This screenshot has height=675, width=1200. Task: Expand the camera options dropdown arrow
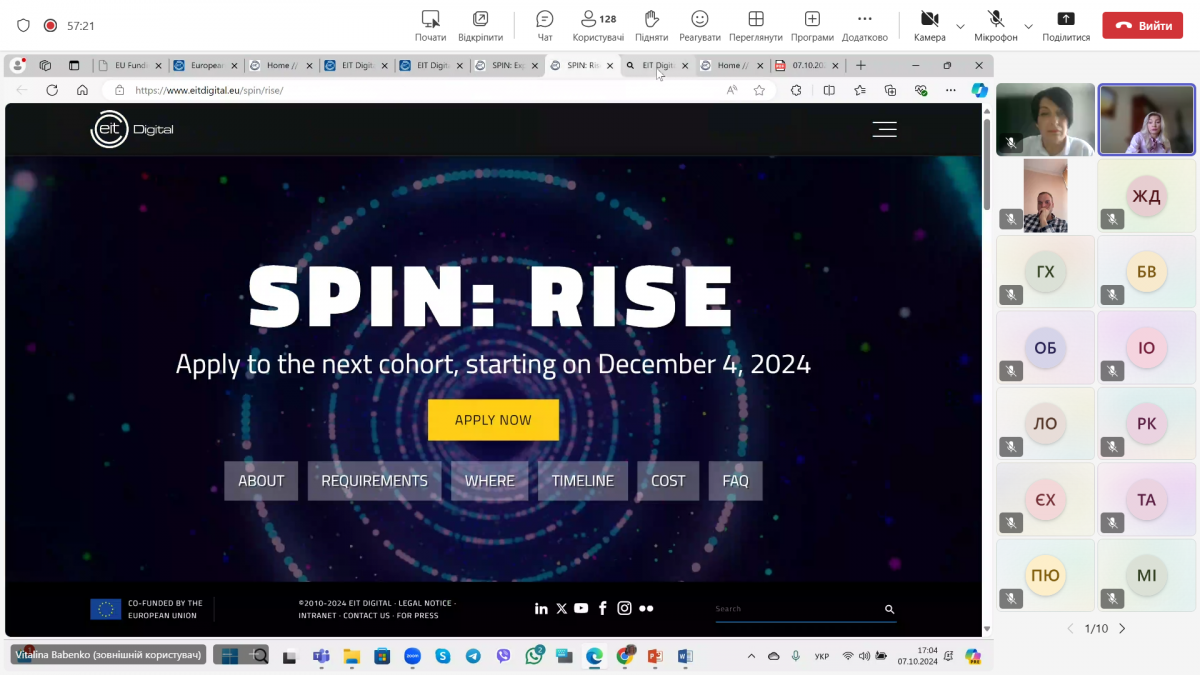click(x=960, y=26)
